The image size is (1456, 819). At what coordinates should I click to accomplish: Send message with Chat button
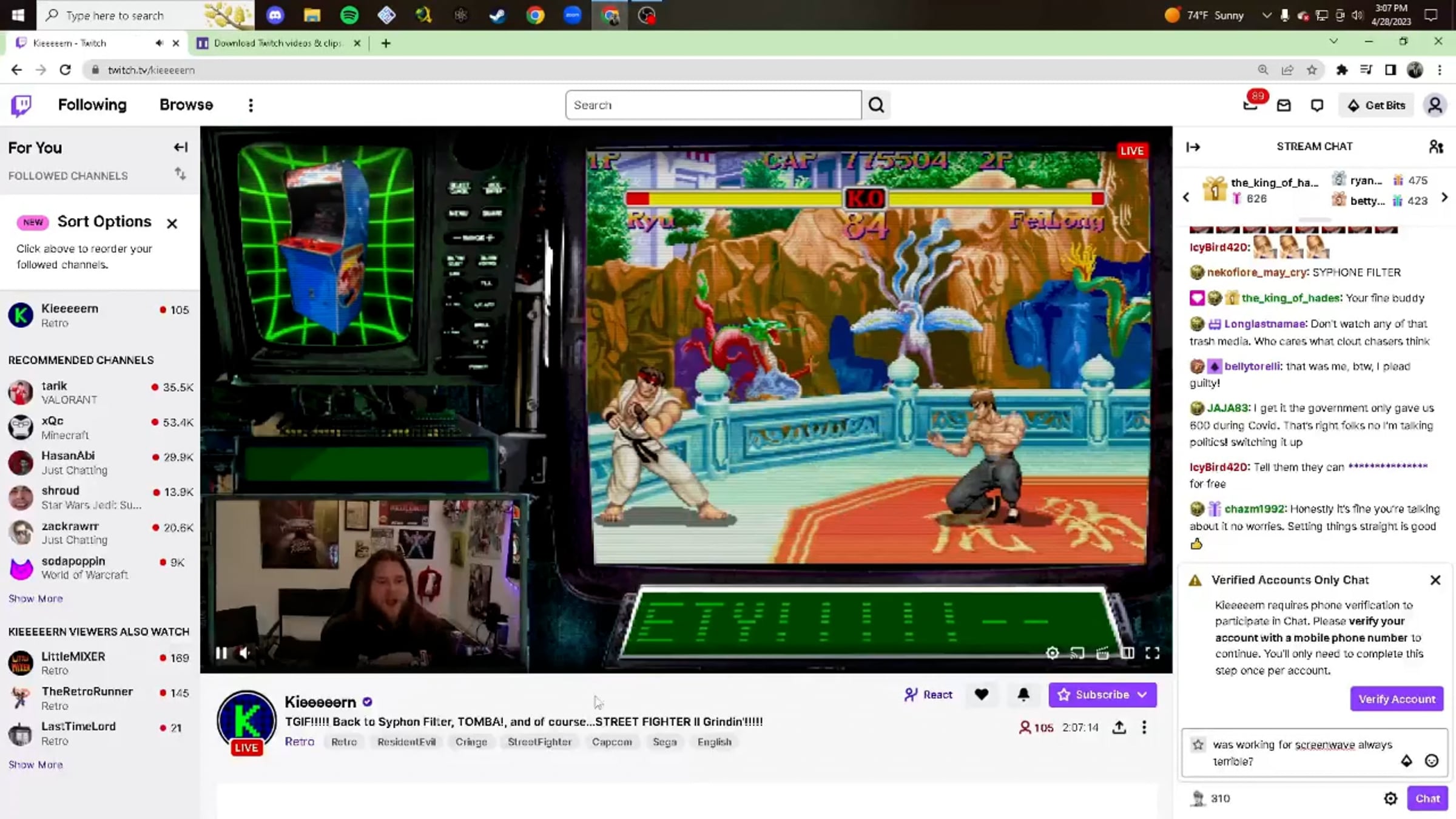pyautogui.click(x=1427, y=798)
